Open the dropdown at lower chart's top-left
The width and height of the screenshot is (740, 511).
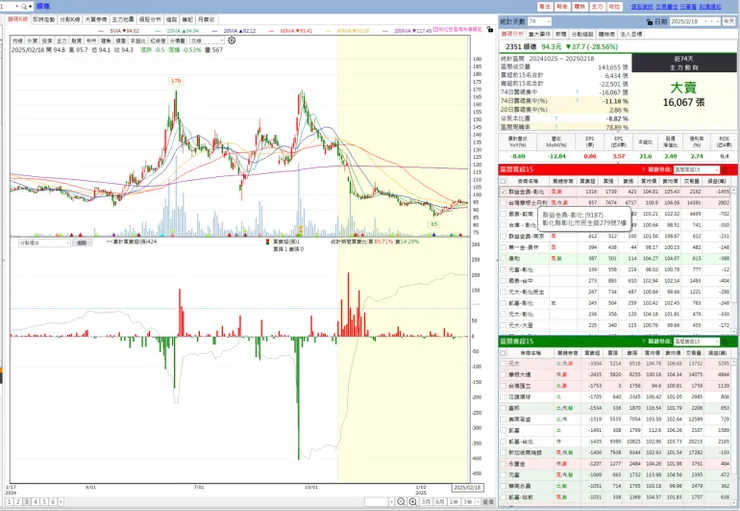44,243
